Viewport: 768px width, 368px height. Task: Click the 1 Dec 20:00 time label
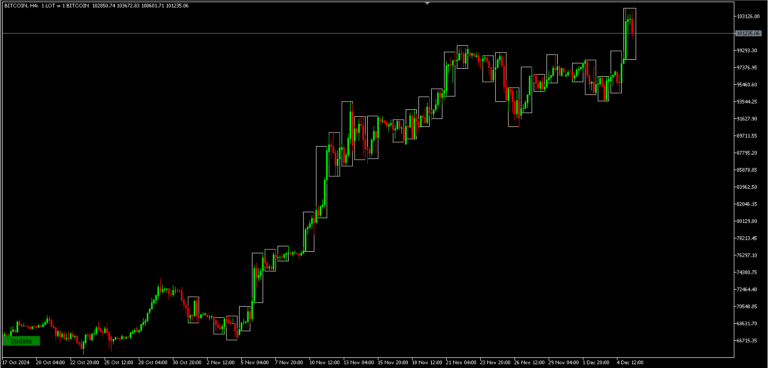(x=595, y=363)
